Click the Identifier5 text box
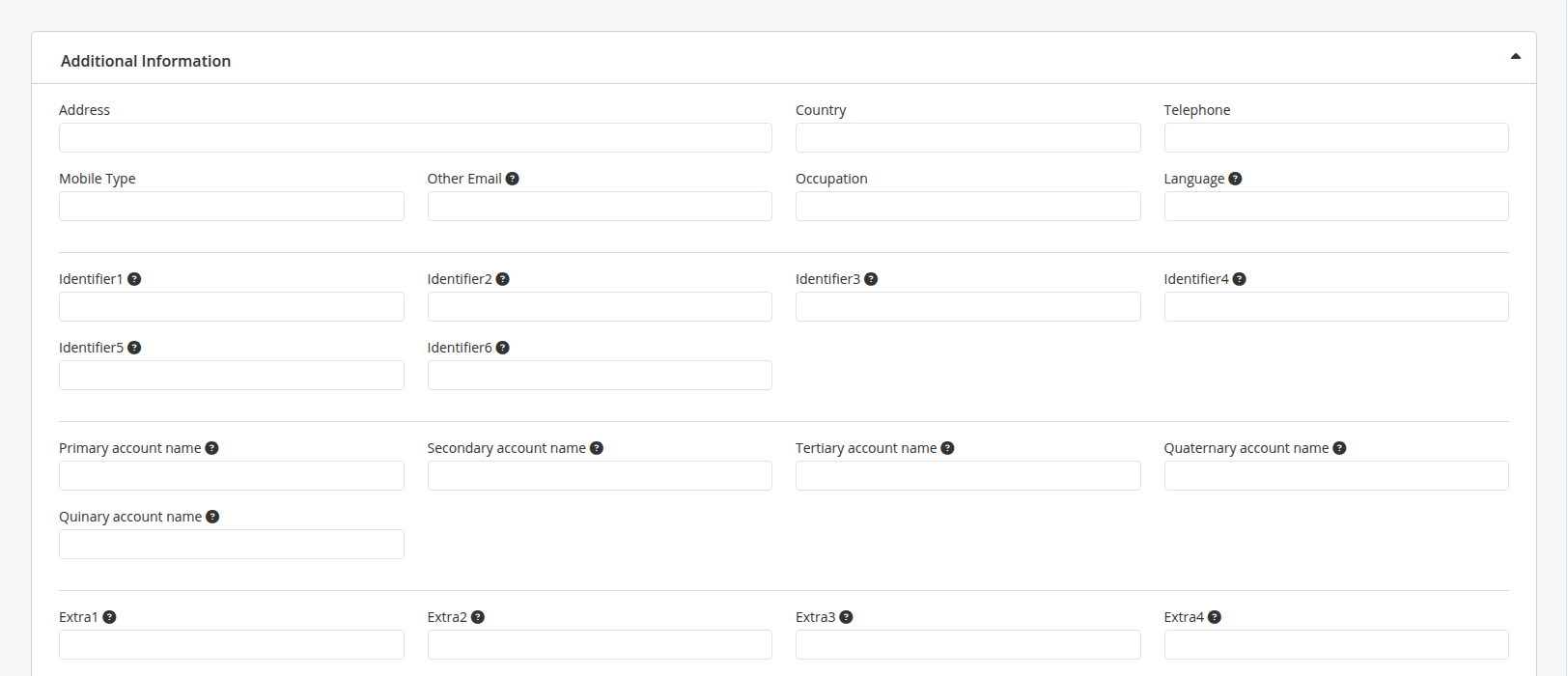 pyautogui.click(x=232, y=376)
